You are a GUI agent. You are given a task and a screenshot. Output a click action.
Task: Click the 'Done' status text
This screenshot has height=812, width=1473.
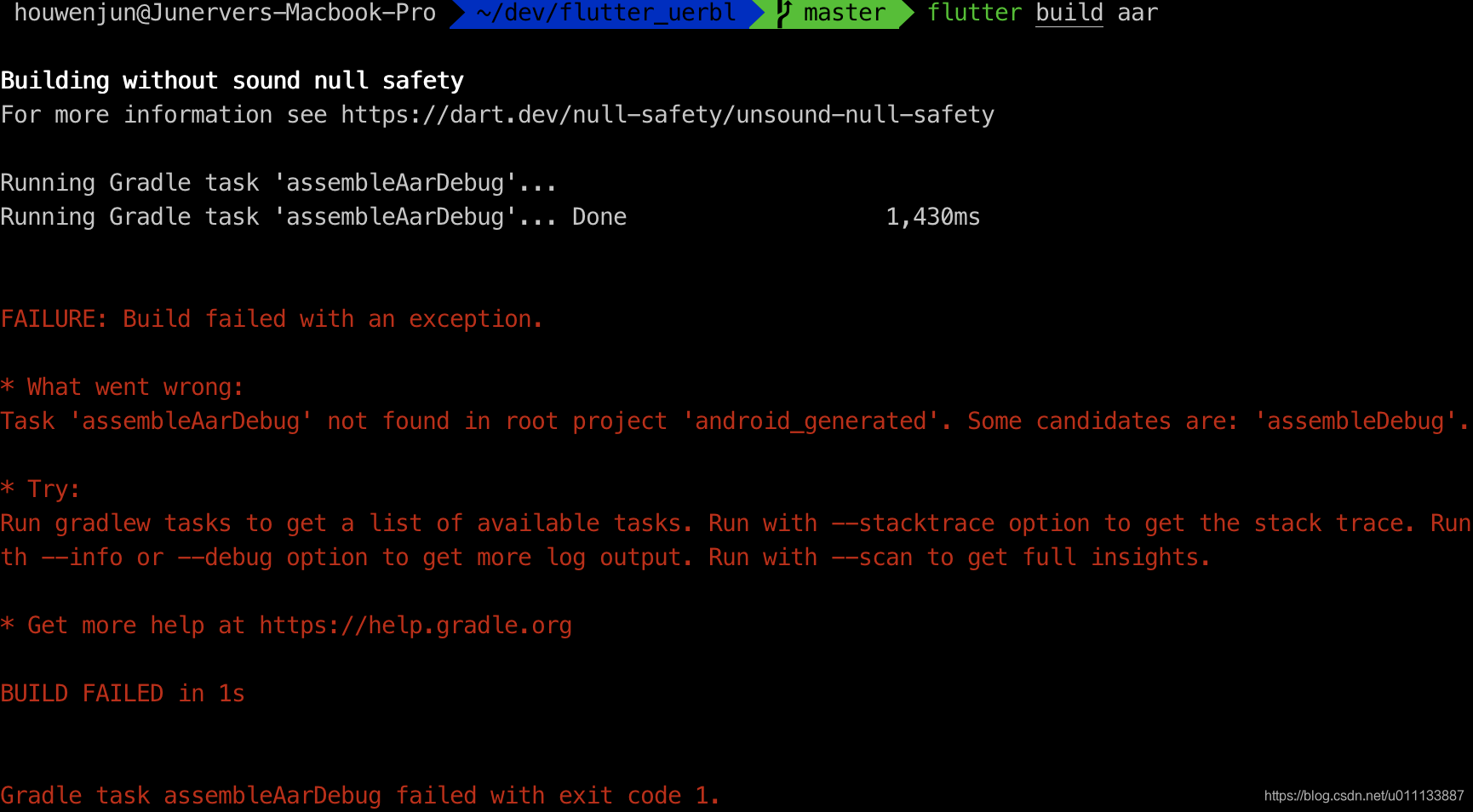pyautogui.click(x=599, y=217)
